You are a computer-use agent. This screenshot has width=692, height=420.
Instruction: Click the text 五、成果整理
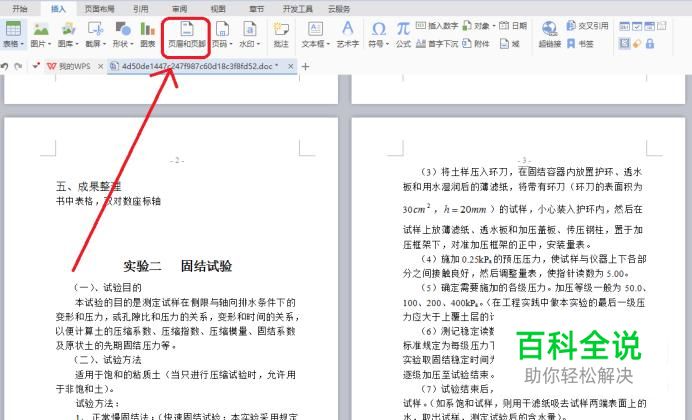coord(88,187)
